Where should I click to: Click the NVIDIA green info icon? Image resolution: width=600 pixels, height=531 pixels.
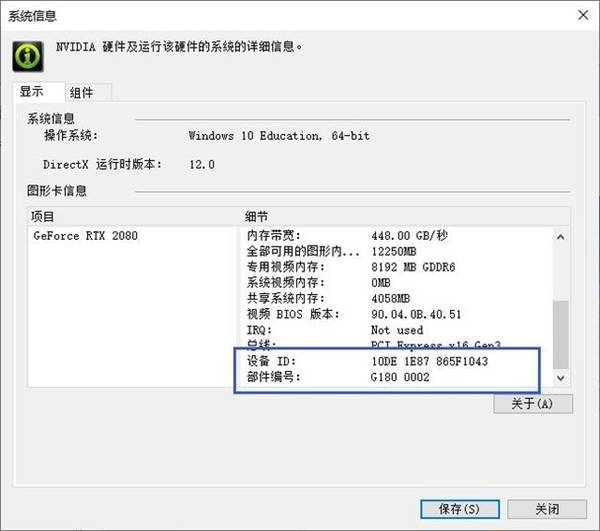(28, 56)
